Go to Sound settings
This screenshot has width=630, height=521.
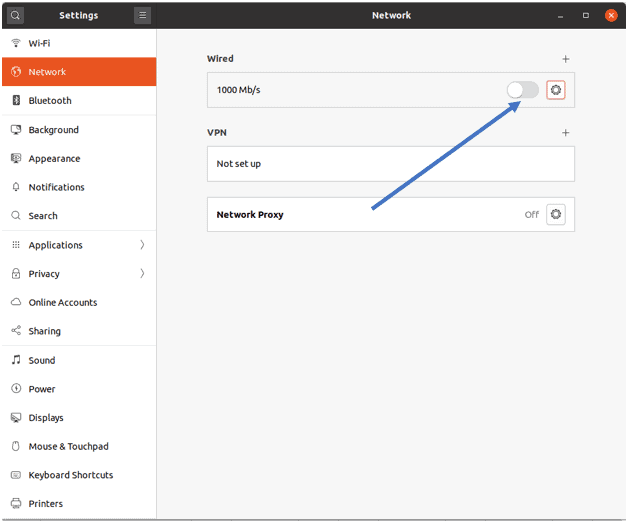pyautogui.click(x=79, y=360)
